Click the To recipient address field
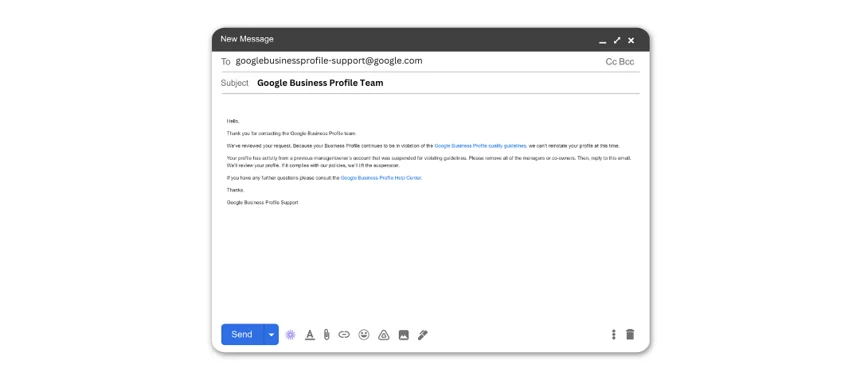860x384 pixels. tap(329, 61)
